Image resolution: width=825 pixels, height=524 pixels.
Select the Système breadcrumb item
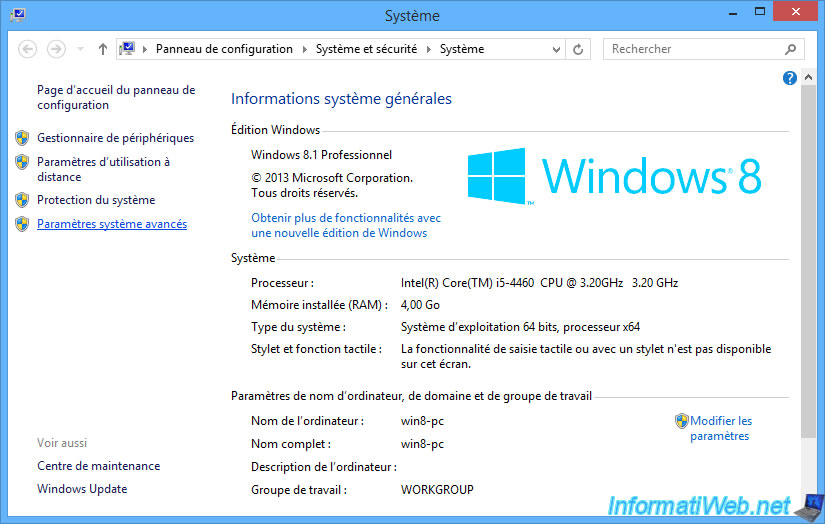click(x=462, y=49)
